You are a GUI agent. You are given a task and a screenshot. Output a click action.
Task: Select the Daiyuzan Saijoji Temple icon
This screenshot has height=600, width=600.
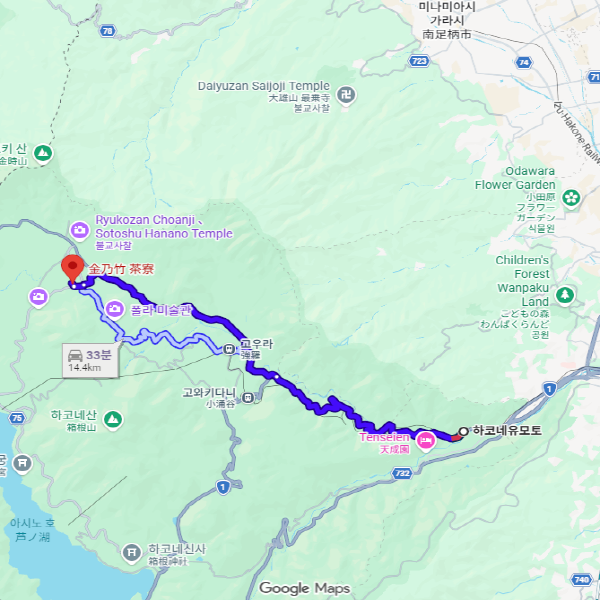[346, 95]
